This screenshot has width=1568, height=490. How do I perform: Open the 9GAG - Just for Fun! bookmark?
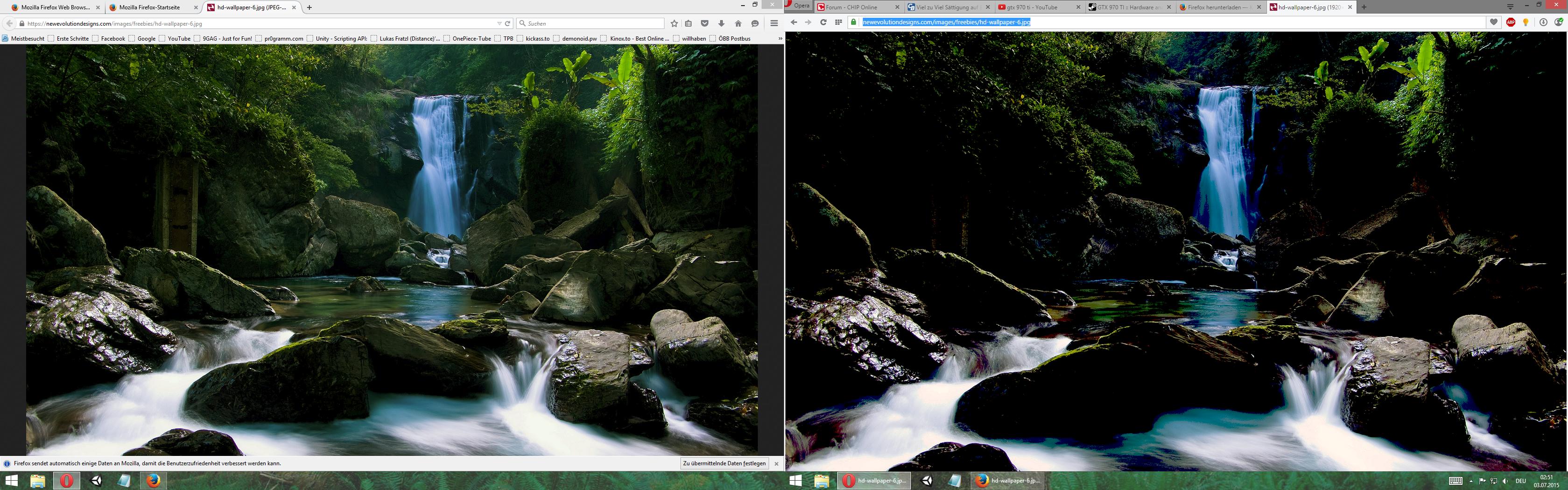[x=223, y=38]
